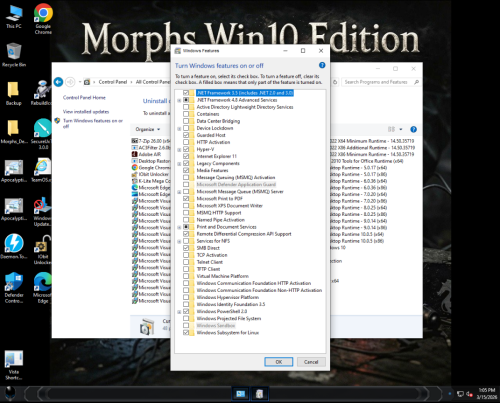
Task: Open the Control Panel Home link
Action: (x=84, y=98)
